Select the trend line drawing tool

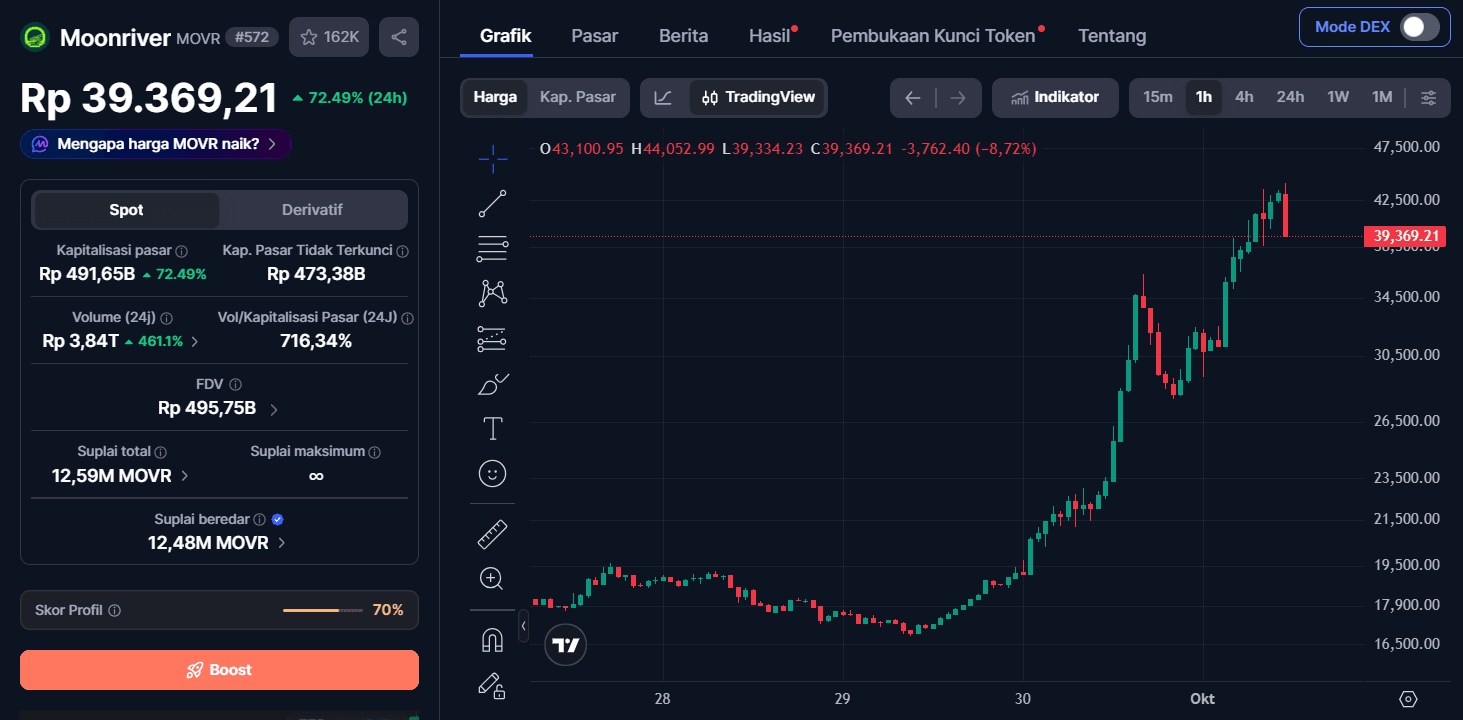(x=493, y=204)
